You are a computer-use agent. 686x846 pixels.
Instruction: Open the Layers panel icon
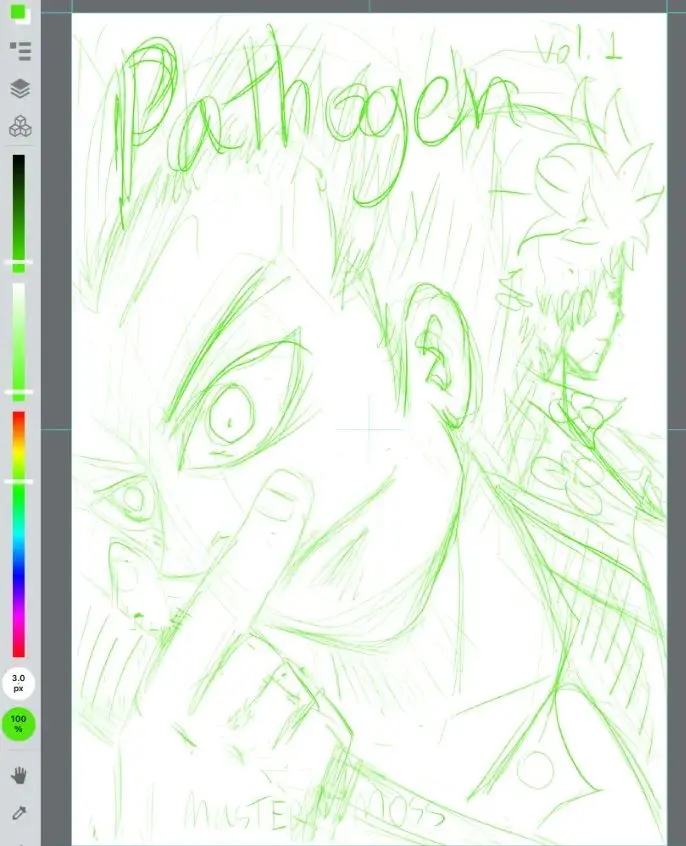point(21,89)
